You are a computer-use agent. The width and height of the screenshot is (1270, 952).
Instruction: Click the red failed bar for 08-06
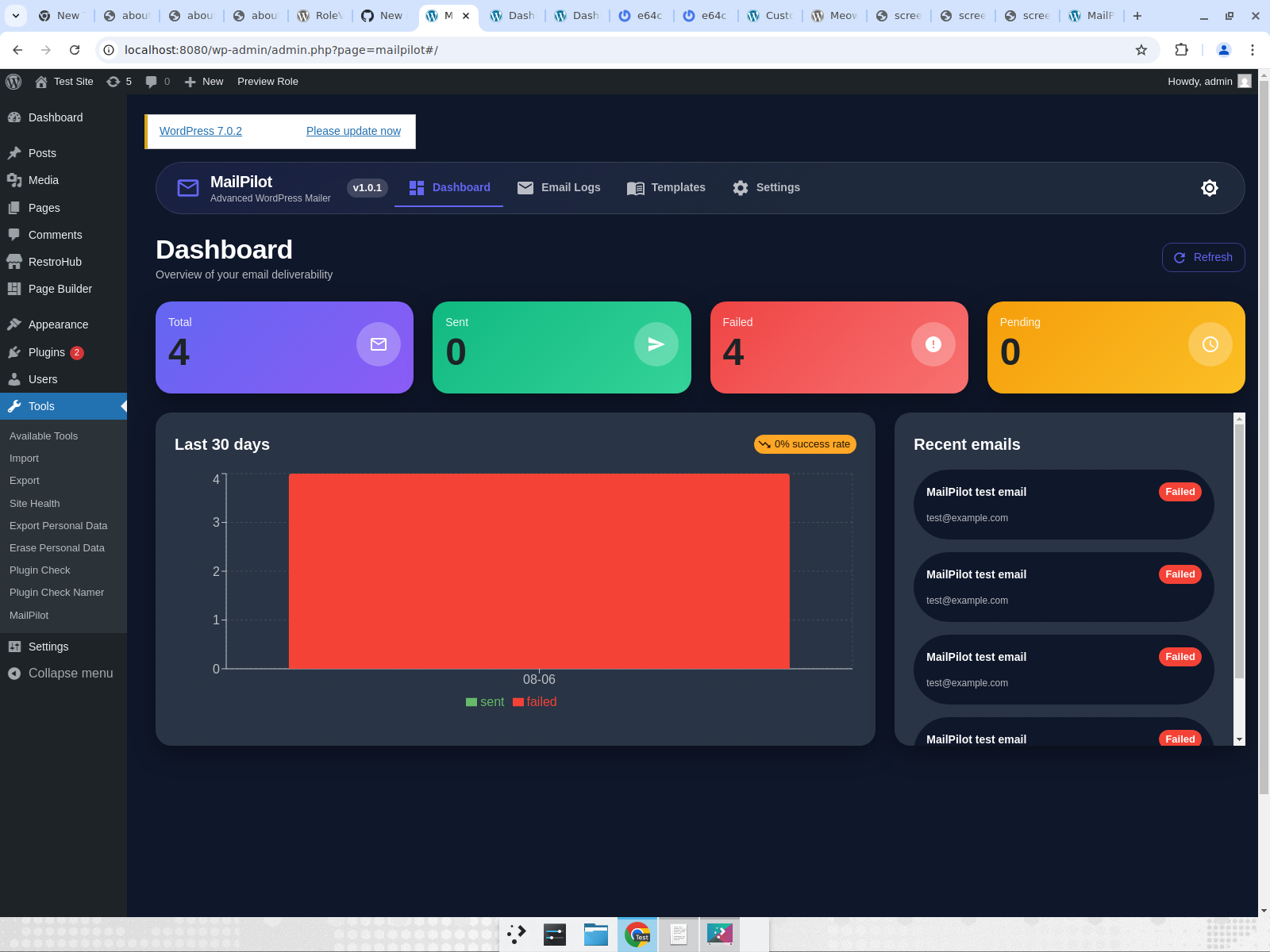(539, 571)
